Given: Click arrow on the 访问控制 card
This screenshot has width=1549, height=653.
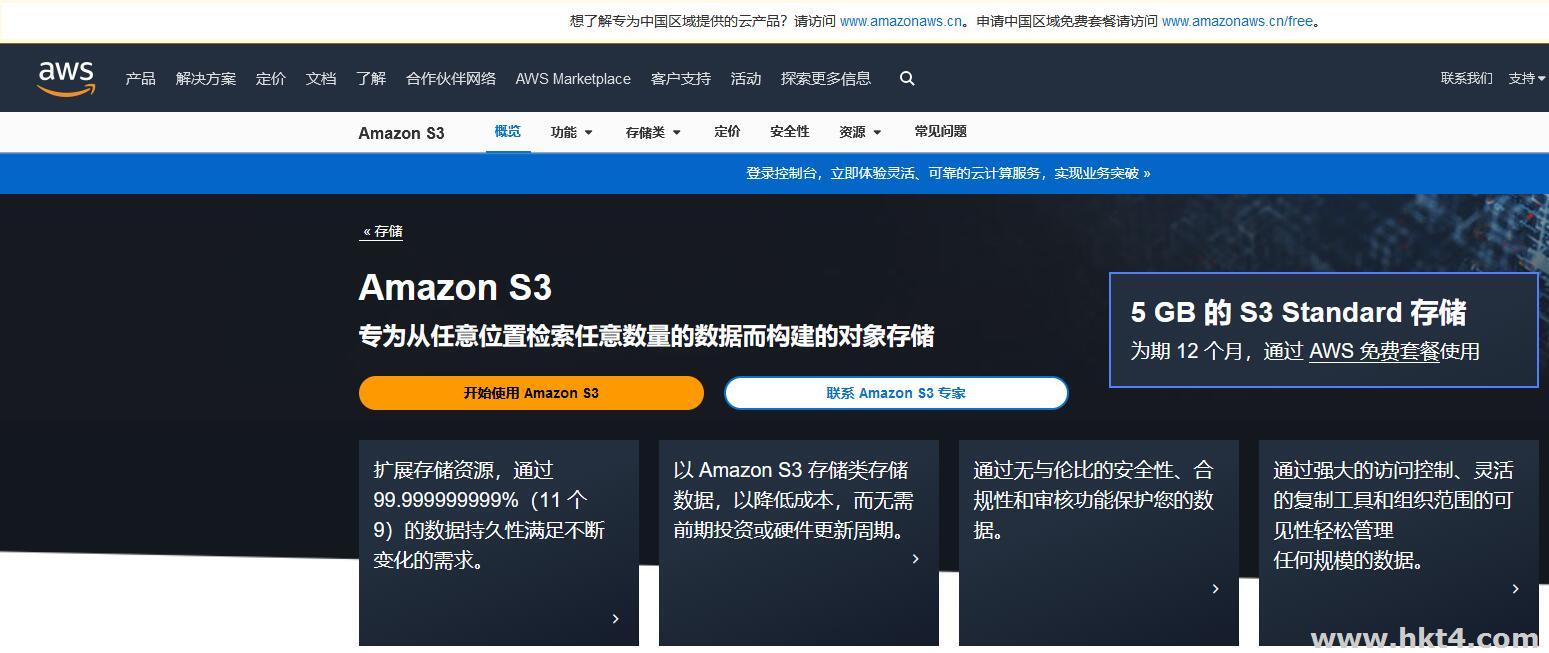Looking at the screenshot, I should click(1515, 589).
